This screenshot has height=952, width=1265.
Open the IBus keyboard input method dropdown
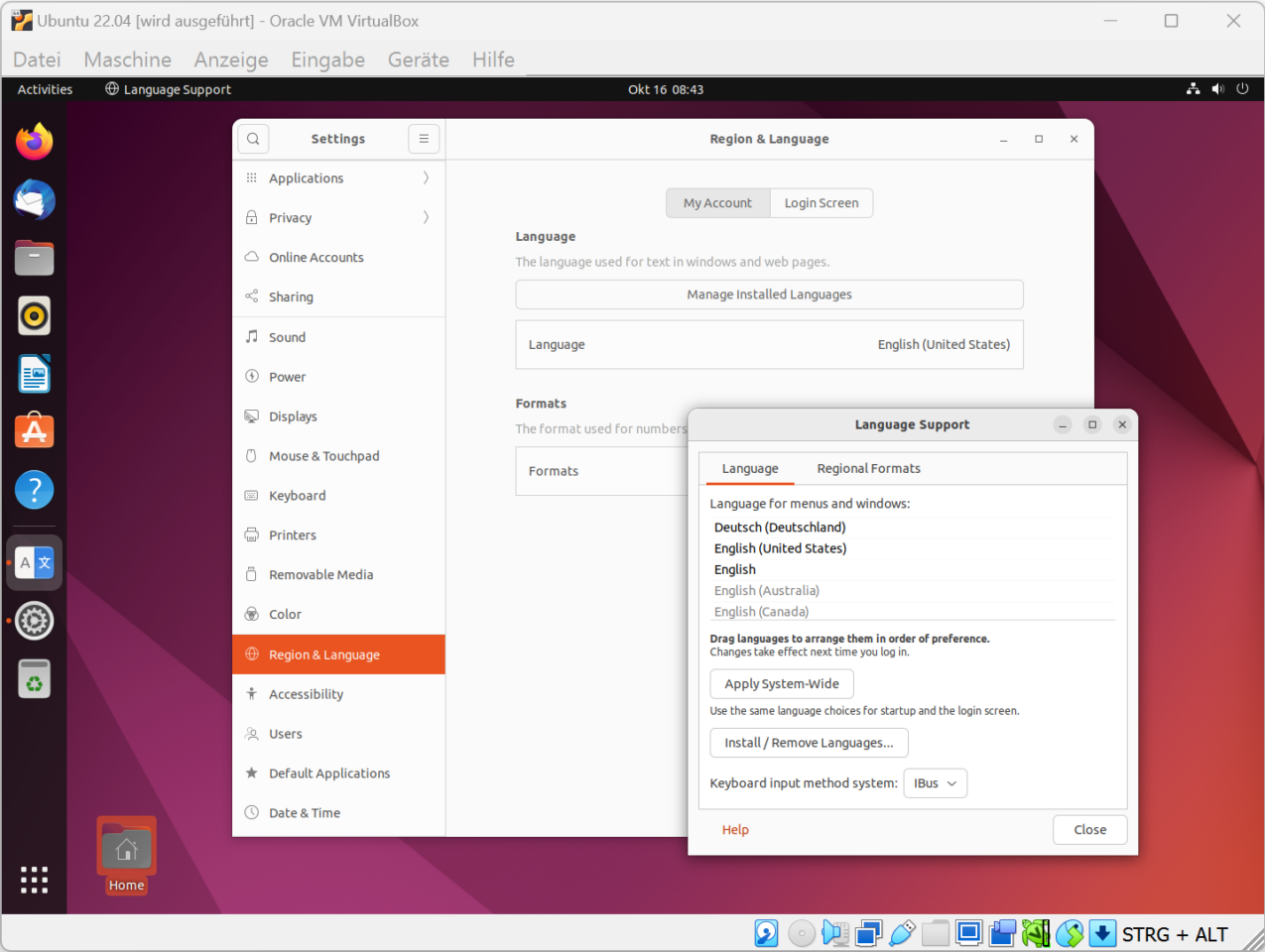934,782
